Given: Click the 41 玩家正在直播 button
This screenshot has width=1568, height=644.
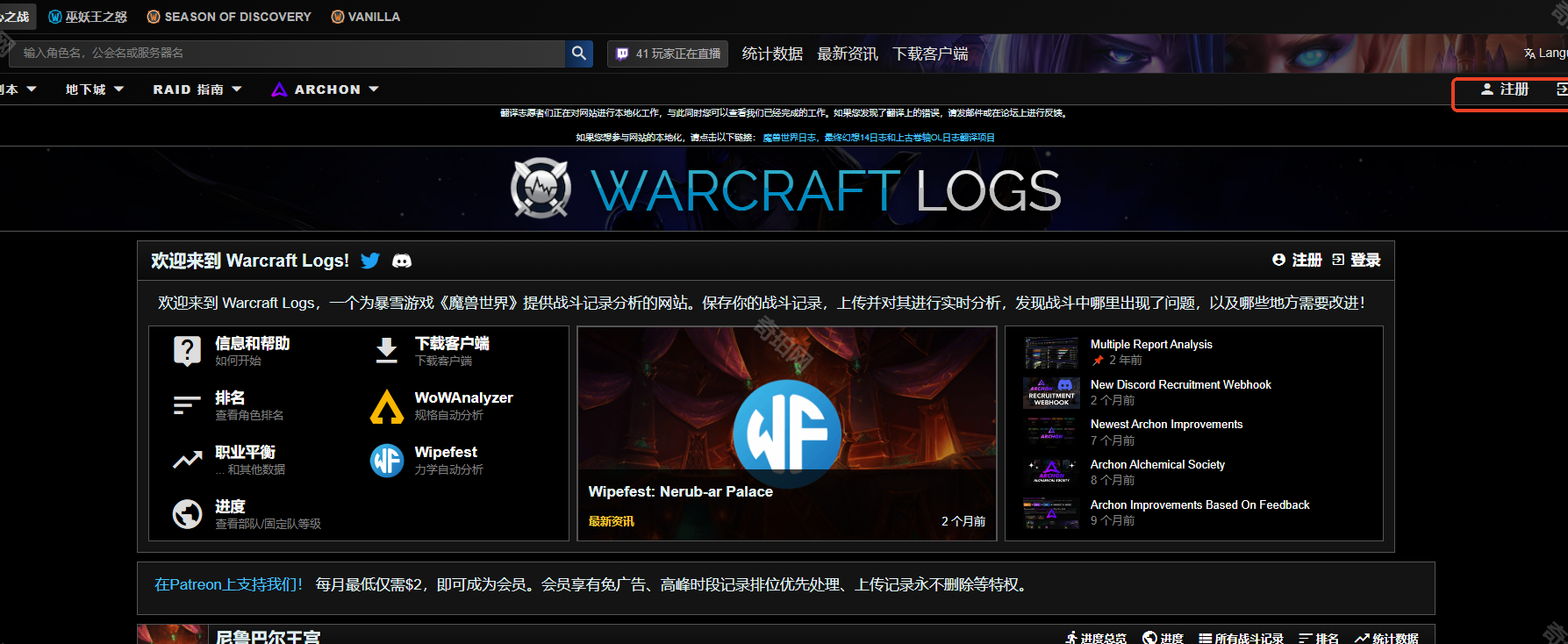Looking at the screenshot, I should (x=669, y=54).
